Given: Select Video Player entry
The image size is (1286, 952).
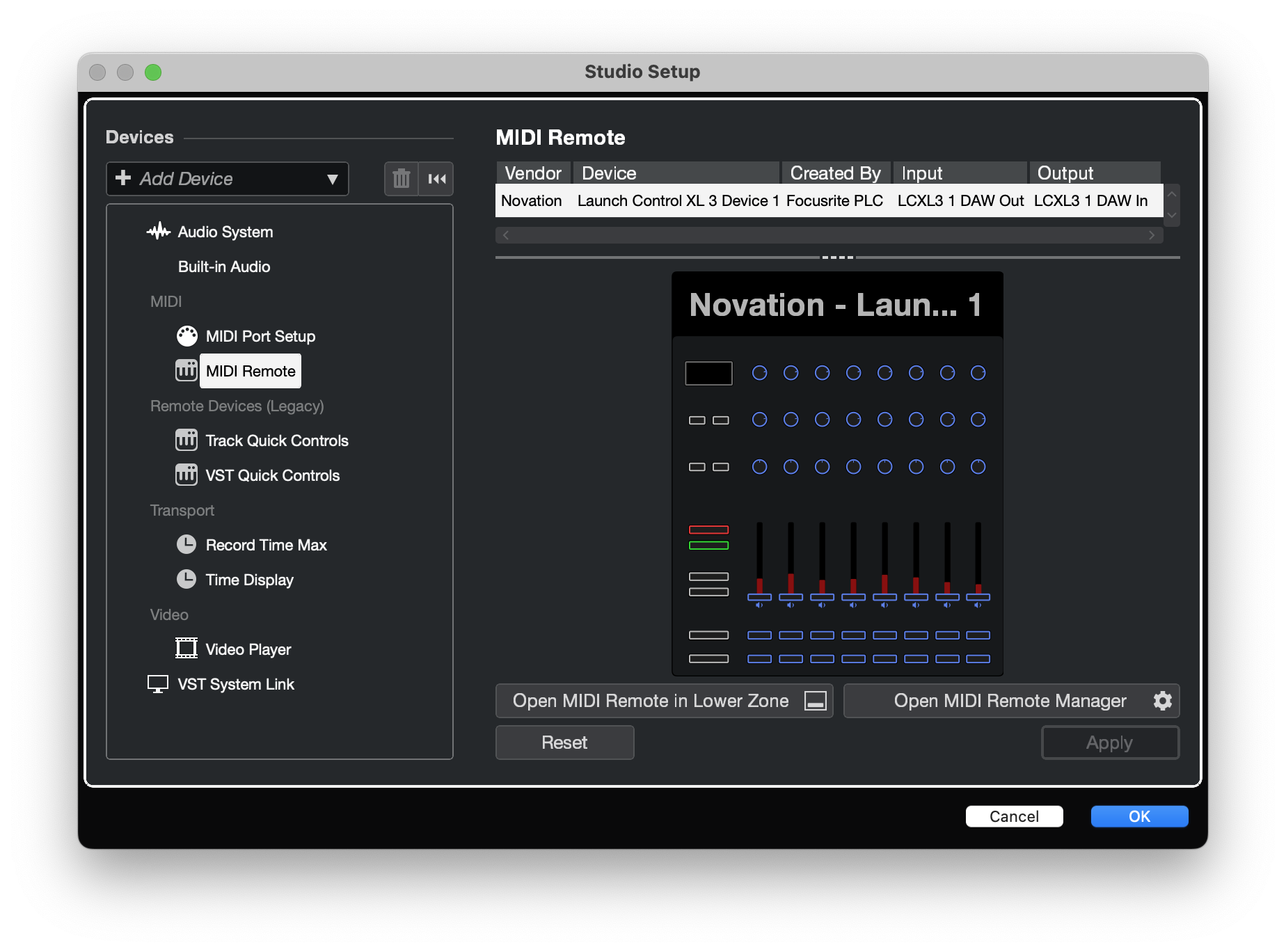Looking at the screenshot, I should [x=248, y=649].
